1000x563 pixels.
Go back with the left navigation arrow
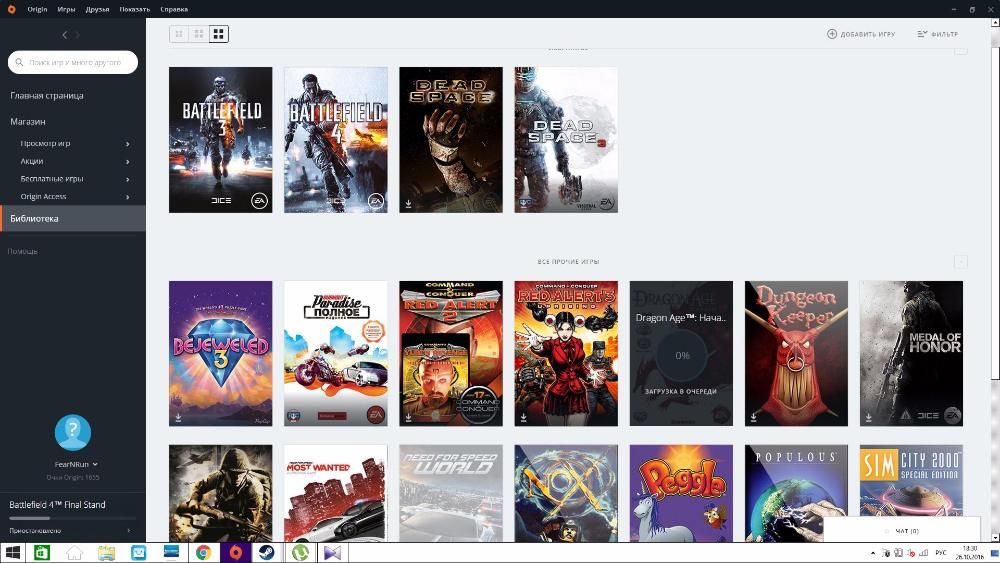coord(64,35)
